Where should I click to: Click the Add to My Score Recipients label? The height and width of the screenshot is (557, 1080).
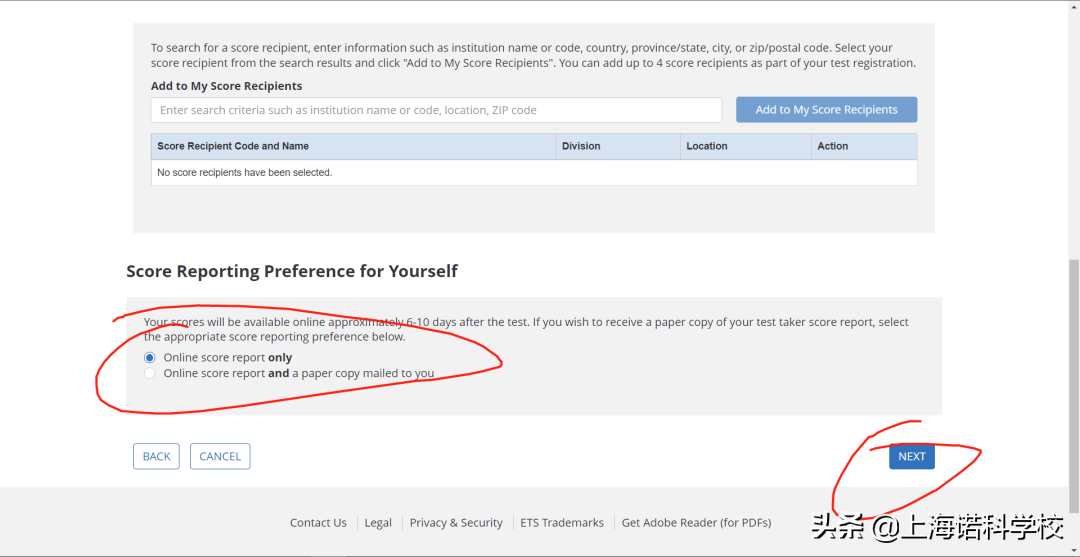pyautogui.click(x=227, y=86)
